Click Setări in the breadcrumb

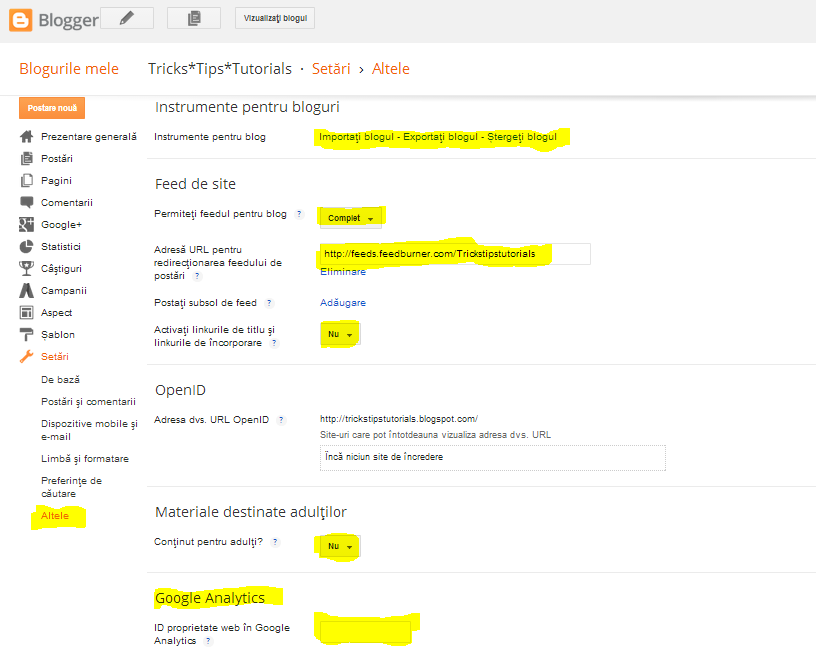tap(331, 69)
